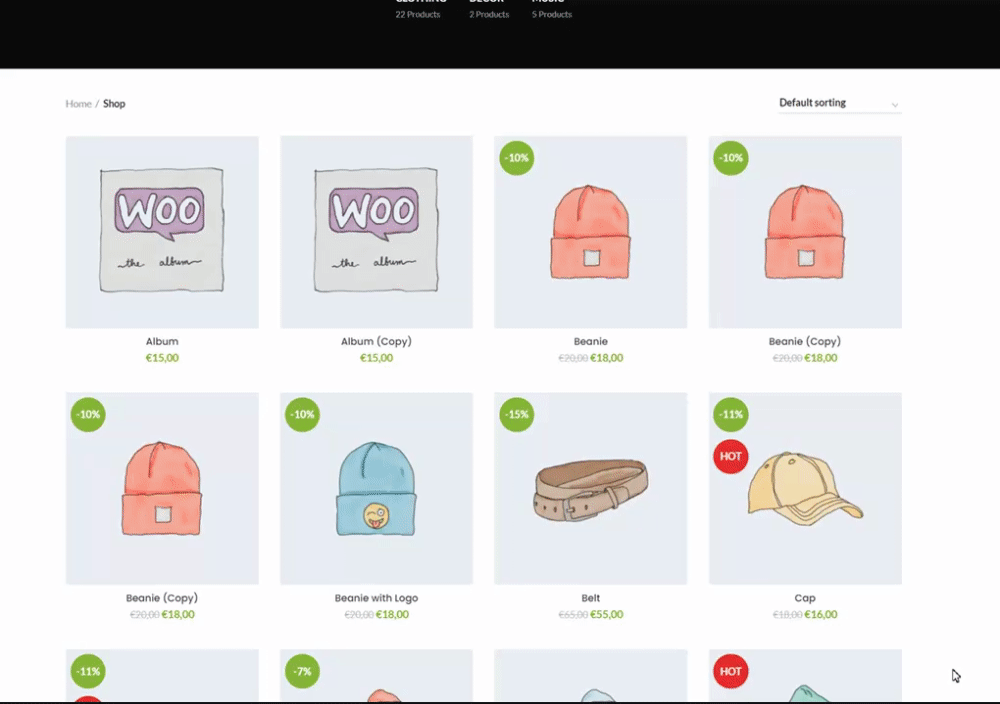Click the -10% badge on Beanie with Logo
The width and height of the screenshot is (1000, 704).
(x=302, y=414)
